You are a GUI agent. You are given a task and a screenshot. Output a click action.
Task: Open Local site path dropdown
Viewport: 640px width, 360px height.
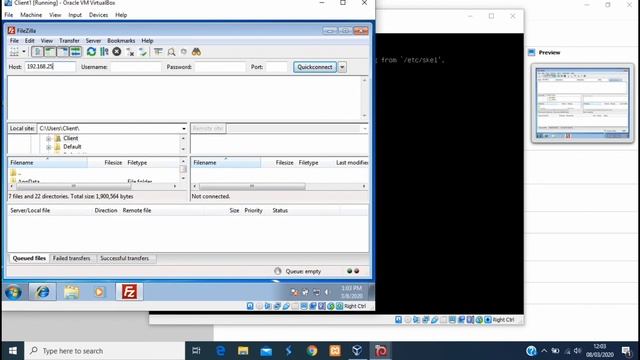coord(184,129)
